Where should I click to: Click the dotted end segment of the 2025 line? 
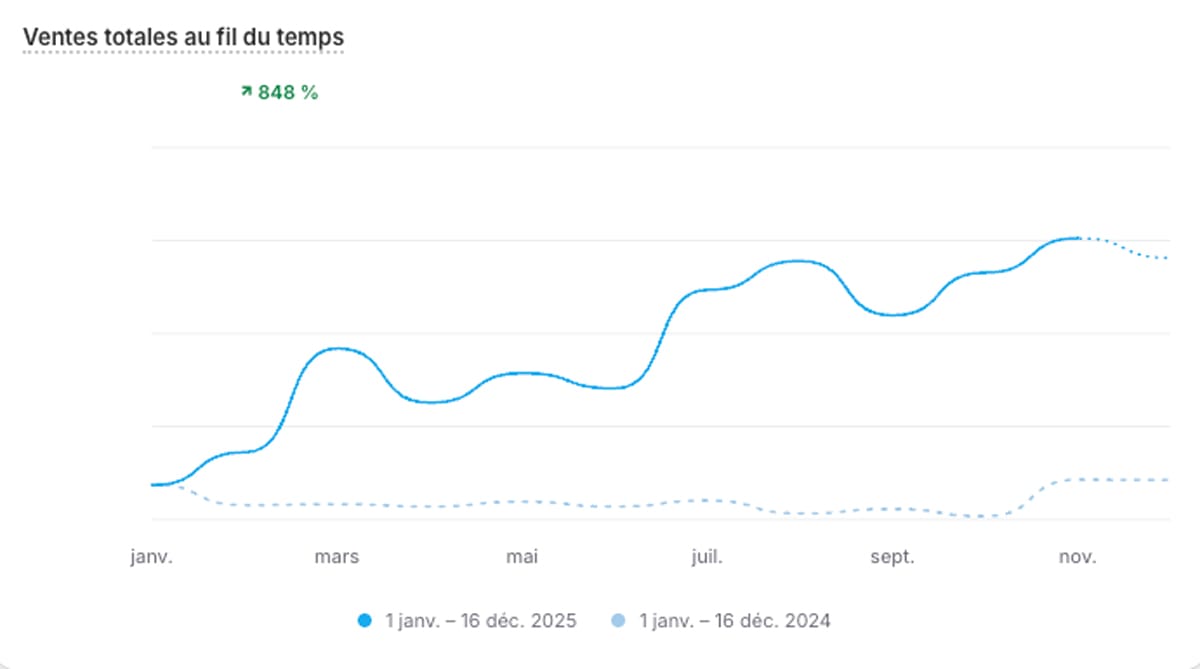[1130, 251]
